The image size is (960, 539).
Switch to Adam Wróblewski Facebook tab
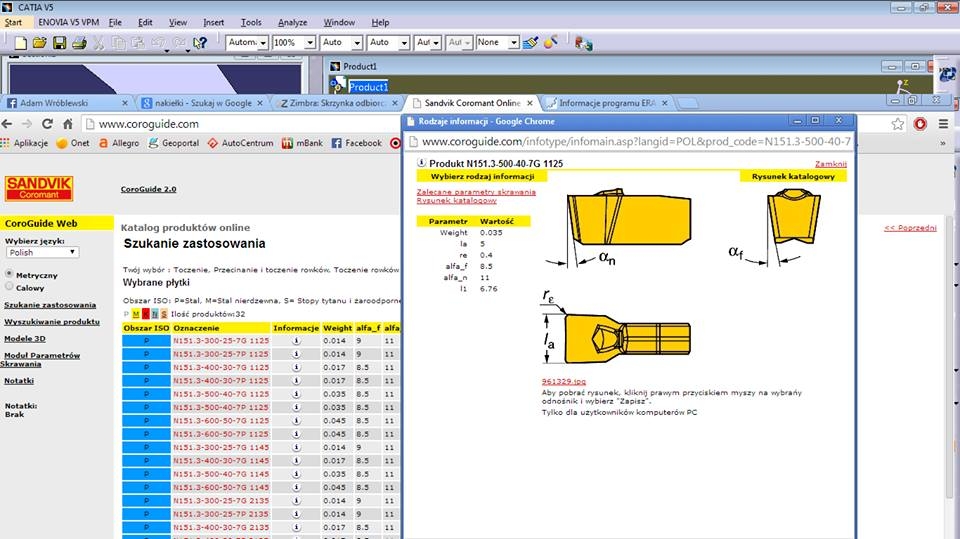66,103
